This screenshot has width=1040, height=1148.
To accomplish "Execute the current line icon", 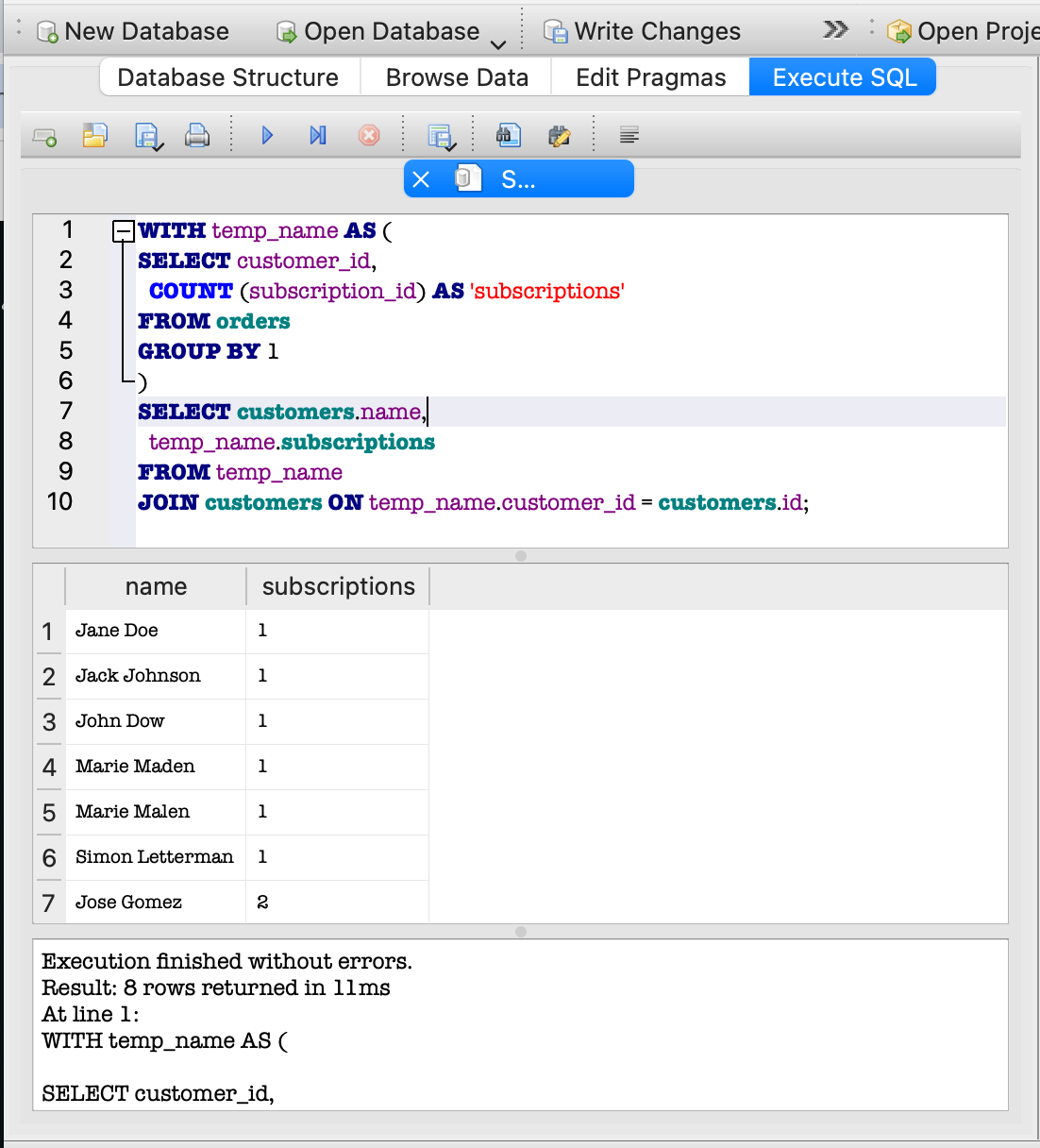I will (x=318, y=136).
